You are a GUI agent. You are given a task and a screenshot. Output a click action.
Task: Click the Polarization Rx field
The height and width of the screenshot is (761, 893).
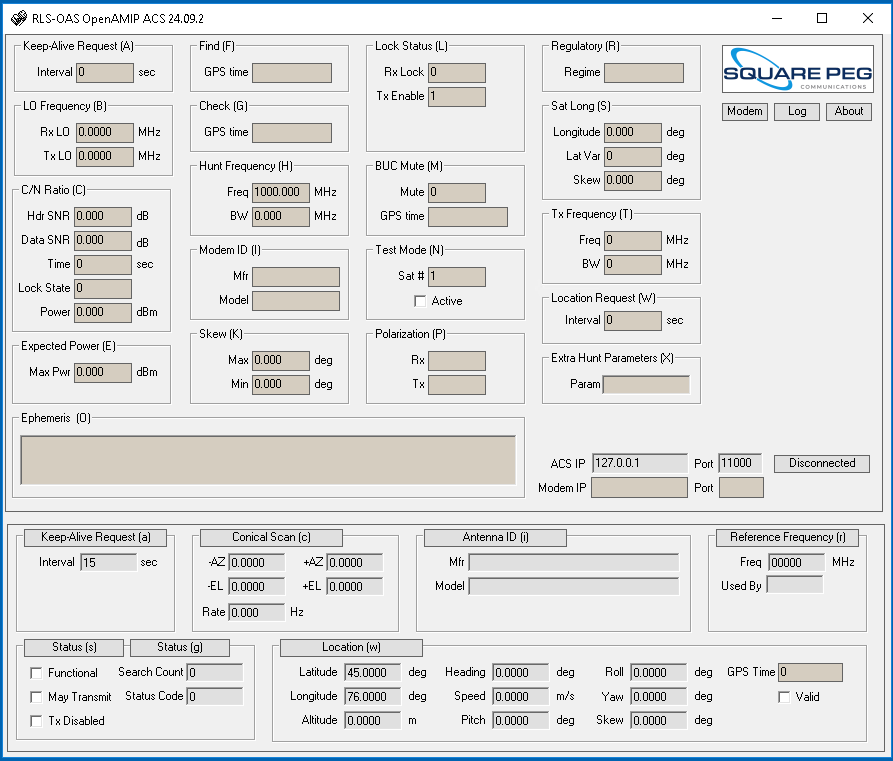pyautogui.click(x=457, y=361)
